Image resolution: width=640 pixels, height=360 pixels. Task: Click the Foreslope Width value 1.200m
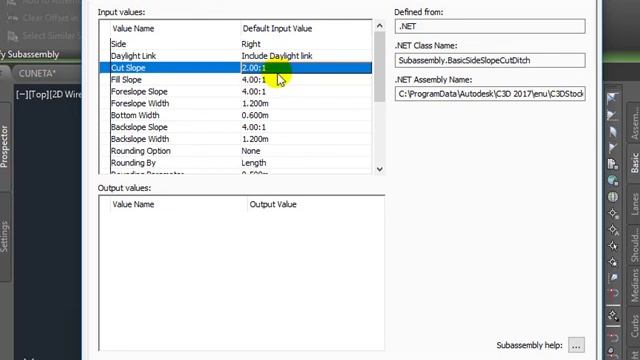[x=255, y=103]
